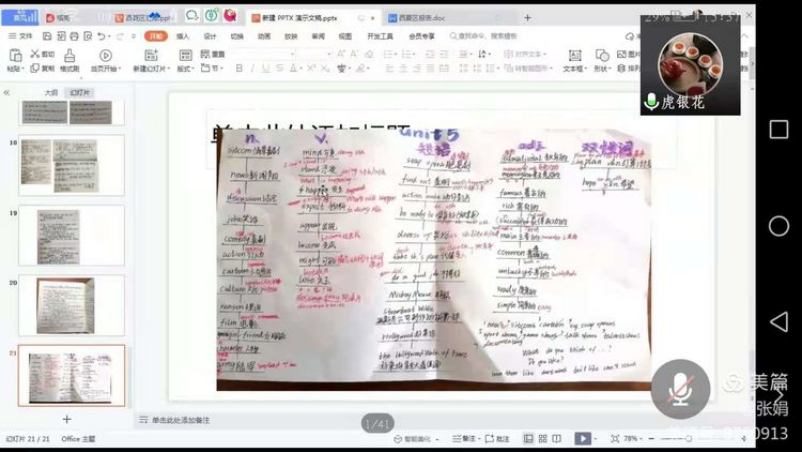Open the zoom percentage dropdown (78%)
Image resolution: width=803 pixels, height=452 pixels.
coord(632,438)
